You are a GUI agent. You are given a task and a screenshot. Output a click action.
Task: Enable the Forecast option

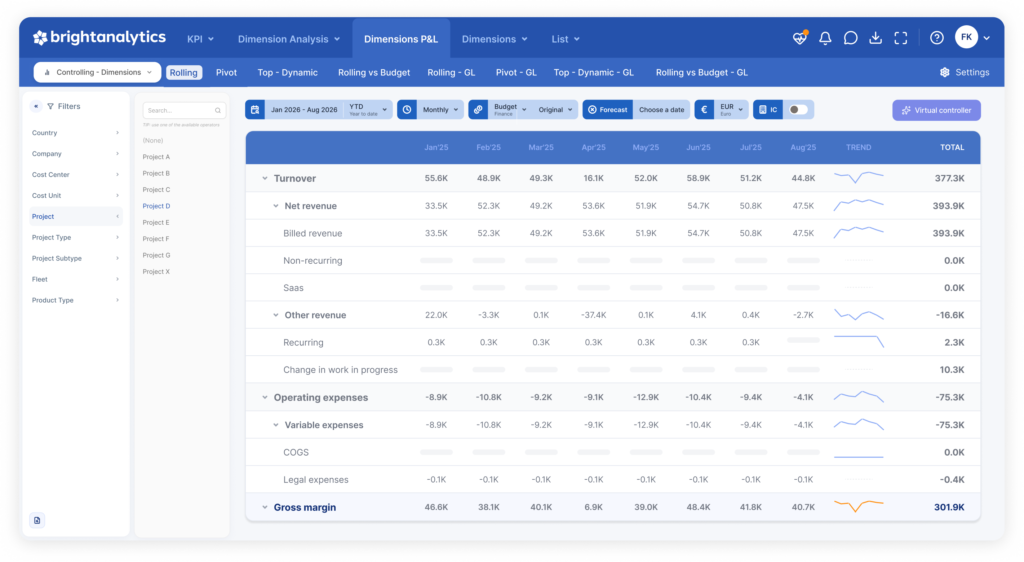coord(607,110)
